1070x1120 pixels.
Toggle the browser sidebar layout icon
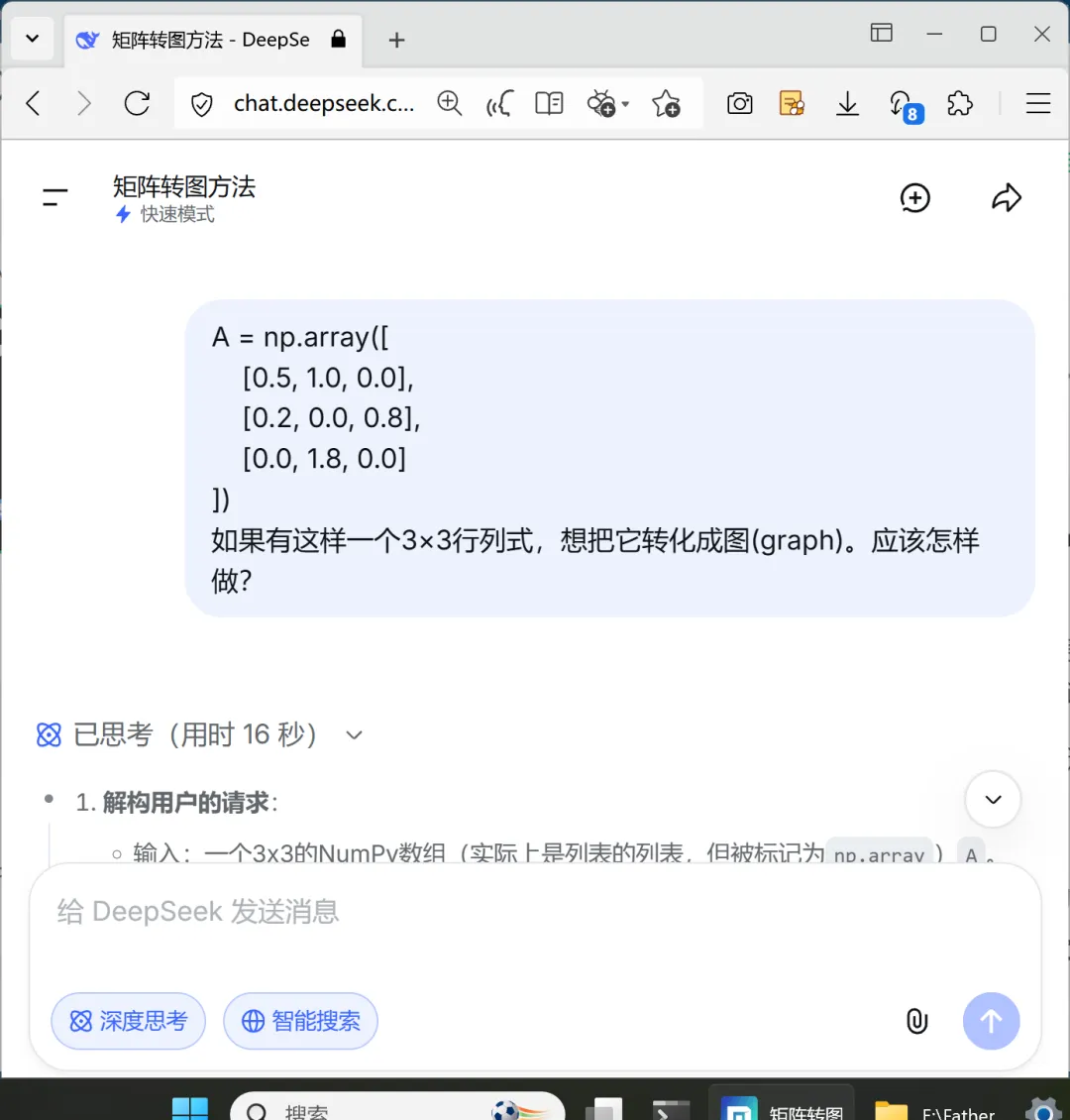coord(882,33)
